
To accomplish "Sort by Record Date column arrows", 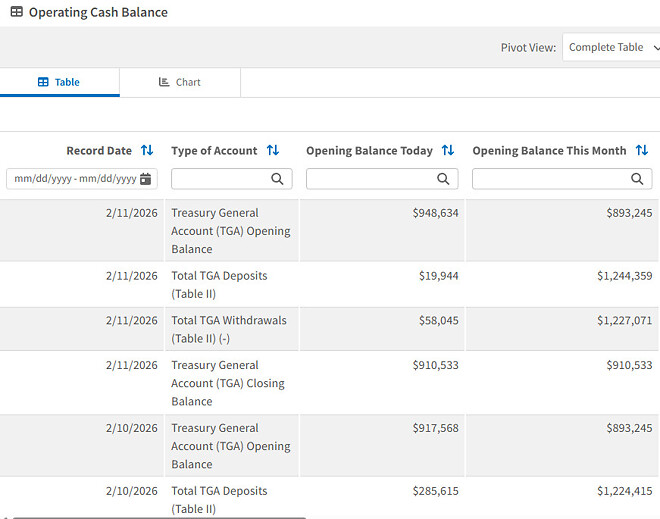I will (147, 151).
